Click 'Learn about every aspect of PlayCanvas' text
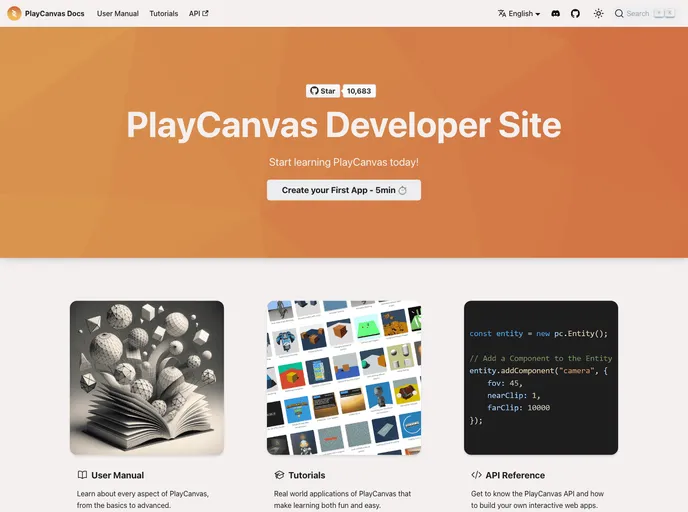 click(x=143, y=494)
